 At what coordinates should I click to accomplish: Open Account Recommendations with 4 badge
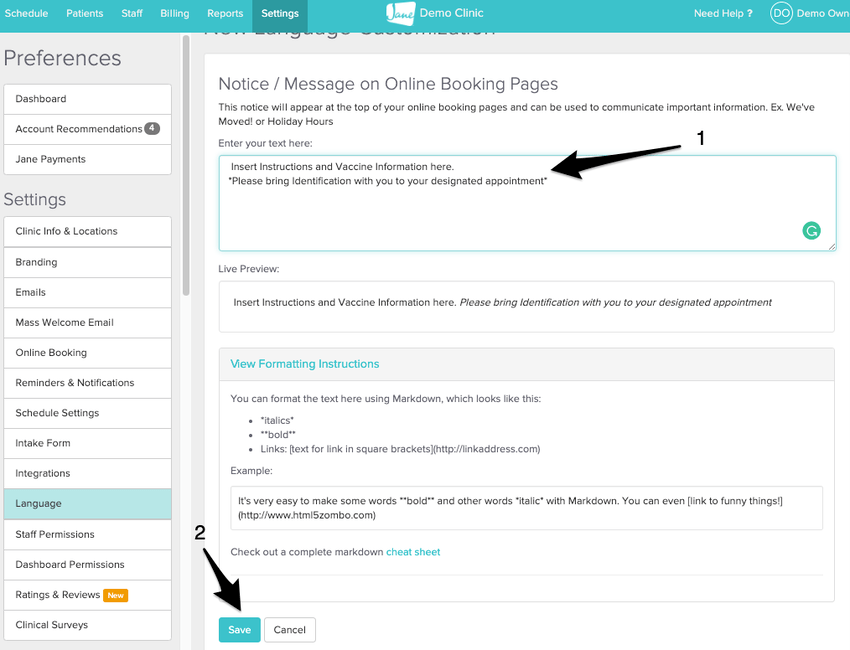pos(87,129)
